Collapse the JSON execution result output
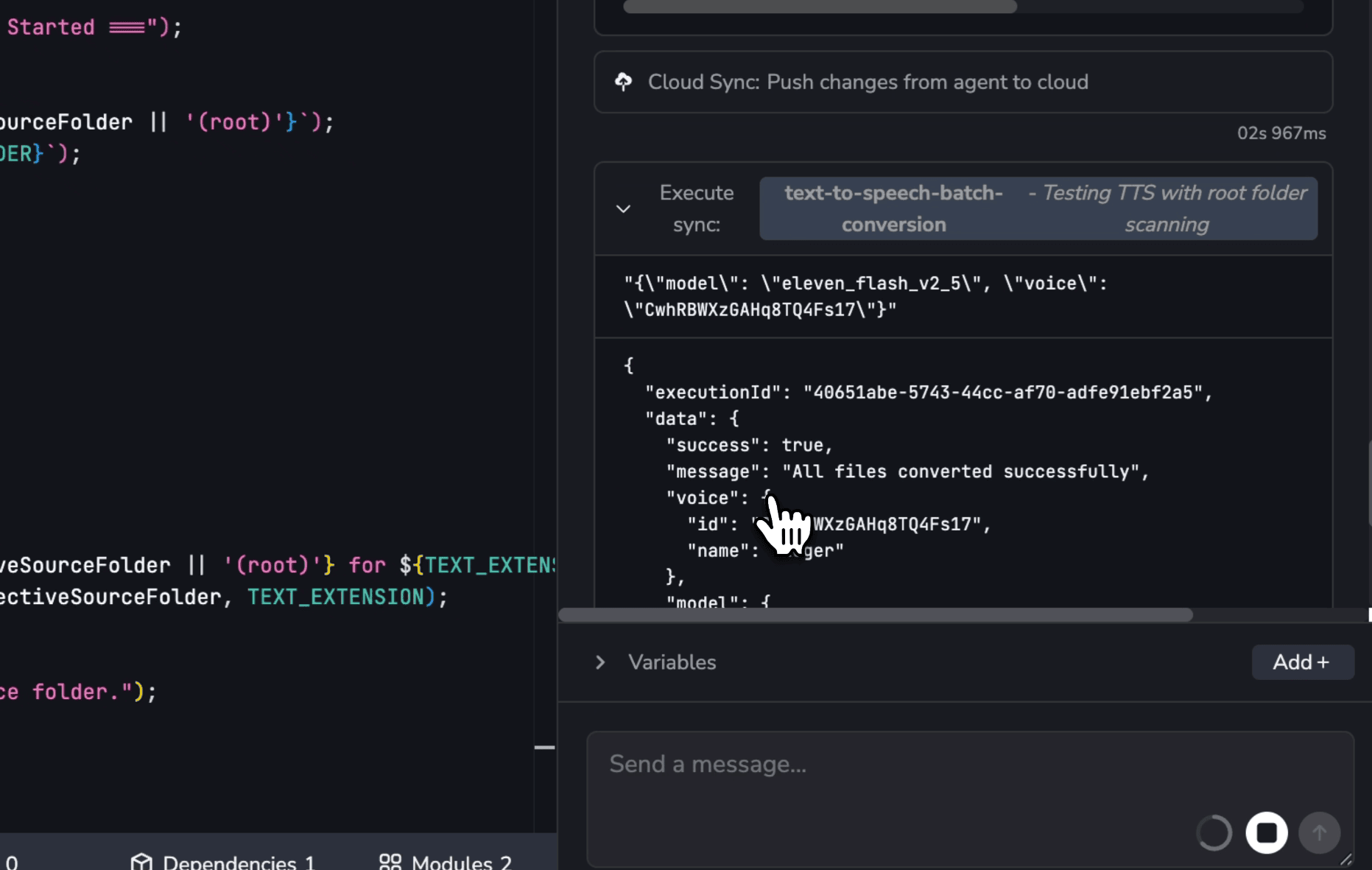1372x870 pixels. click(x=623, y=208)
